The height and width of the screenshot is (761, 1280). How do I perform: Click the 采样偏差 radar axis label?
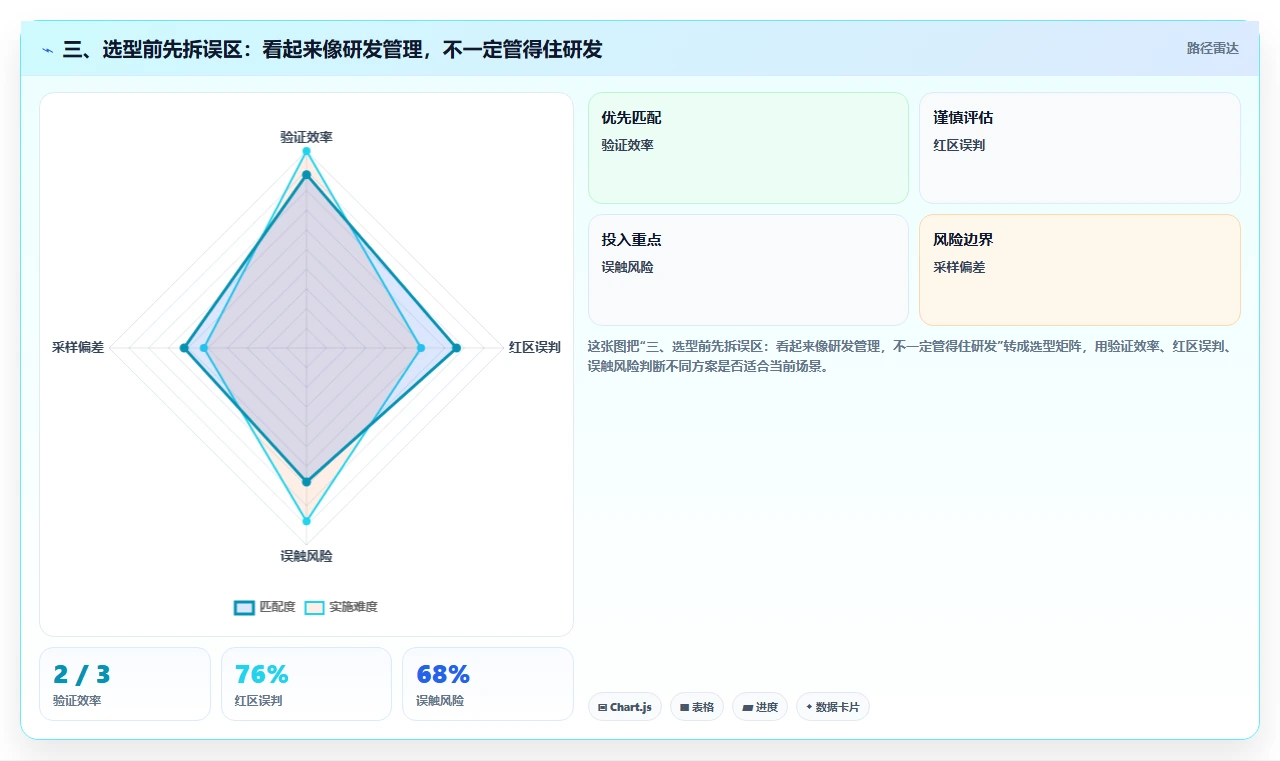pyautogui.click(x=78, y=348)
